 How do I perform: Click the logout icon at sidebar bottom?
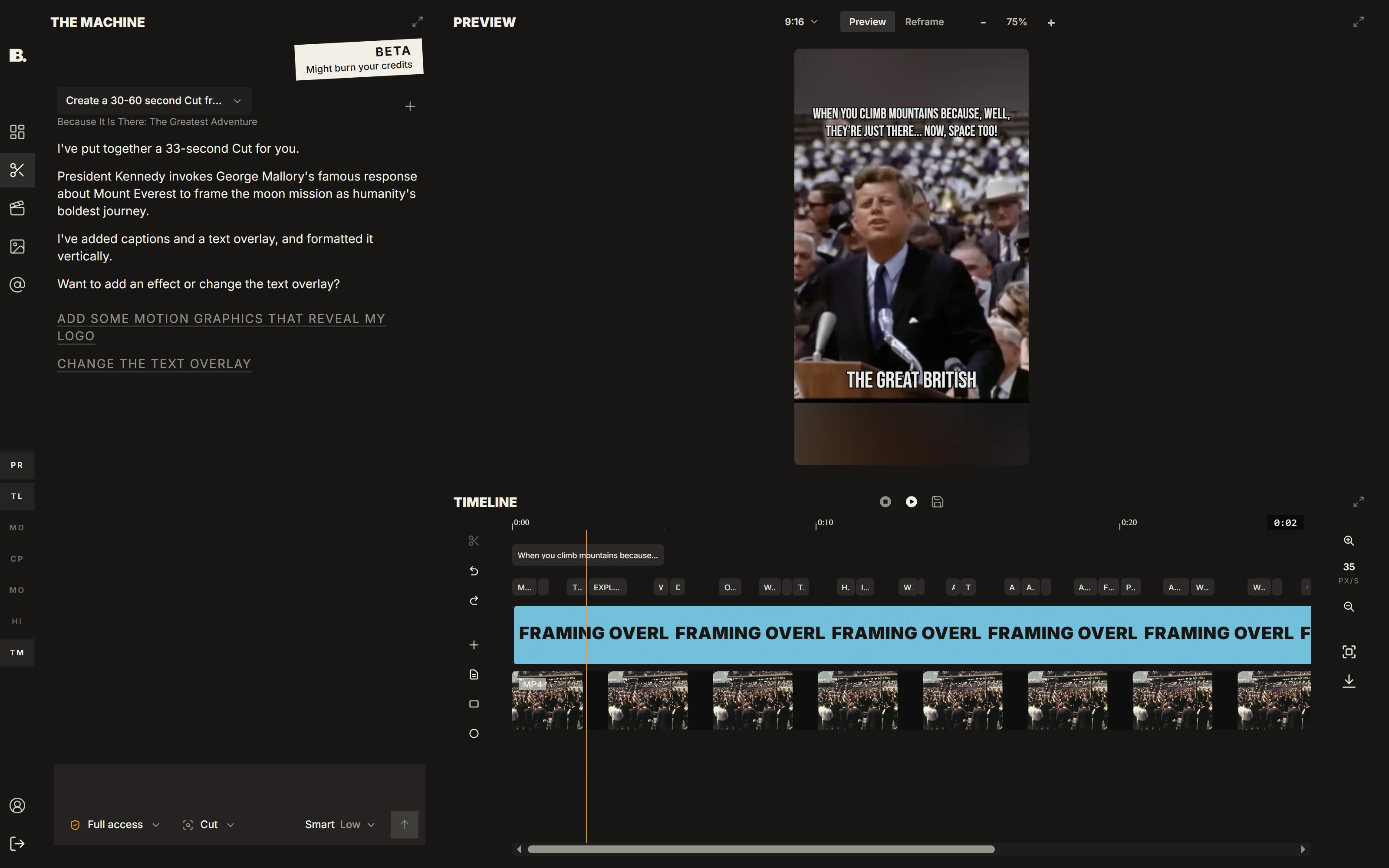(x=17, y=843)
